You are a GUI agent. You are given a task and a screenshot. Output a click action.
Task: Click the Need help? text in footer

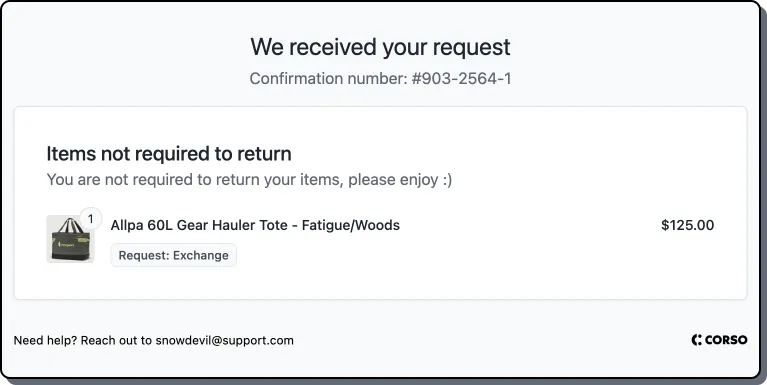click(45, 340)
